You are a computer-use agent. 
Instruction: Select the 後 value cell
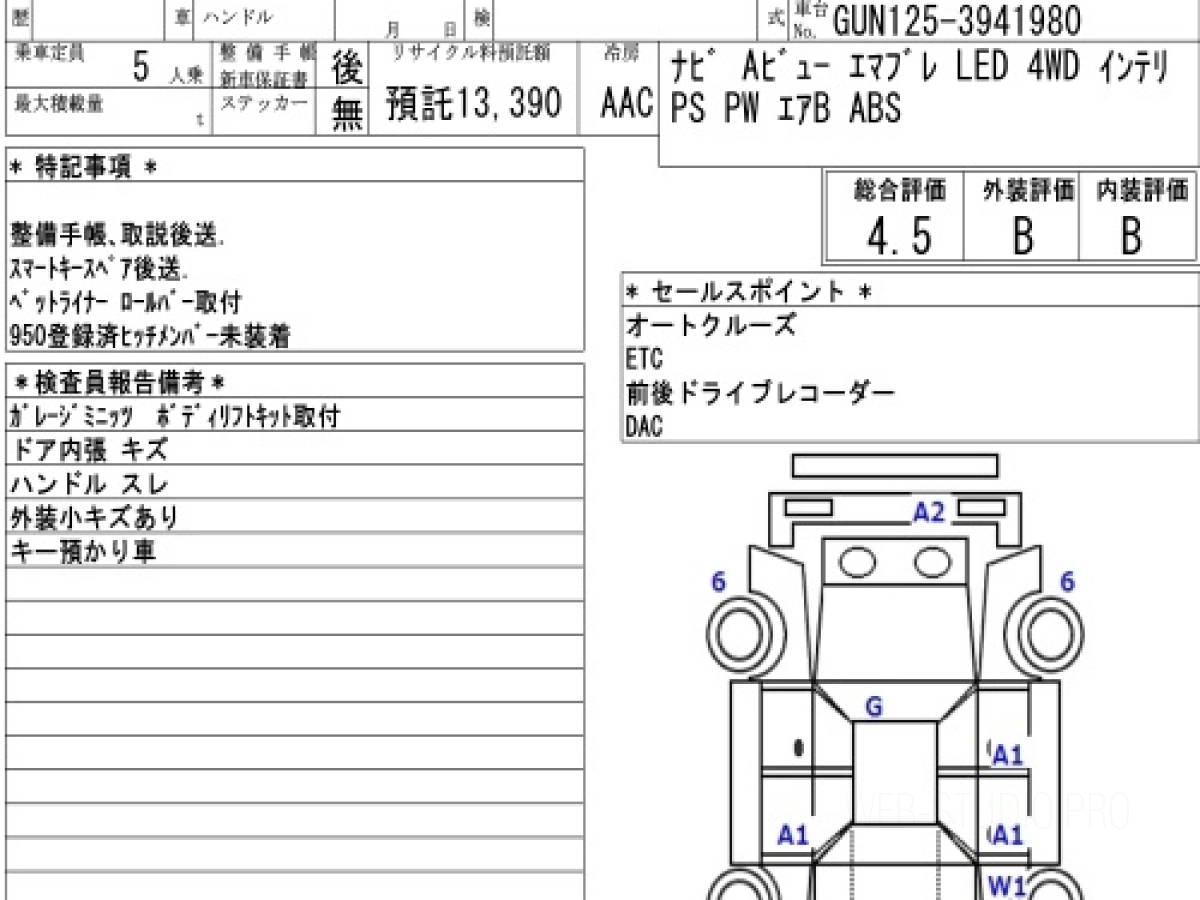pyautogui.click(x=346, y=67)
